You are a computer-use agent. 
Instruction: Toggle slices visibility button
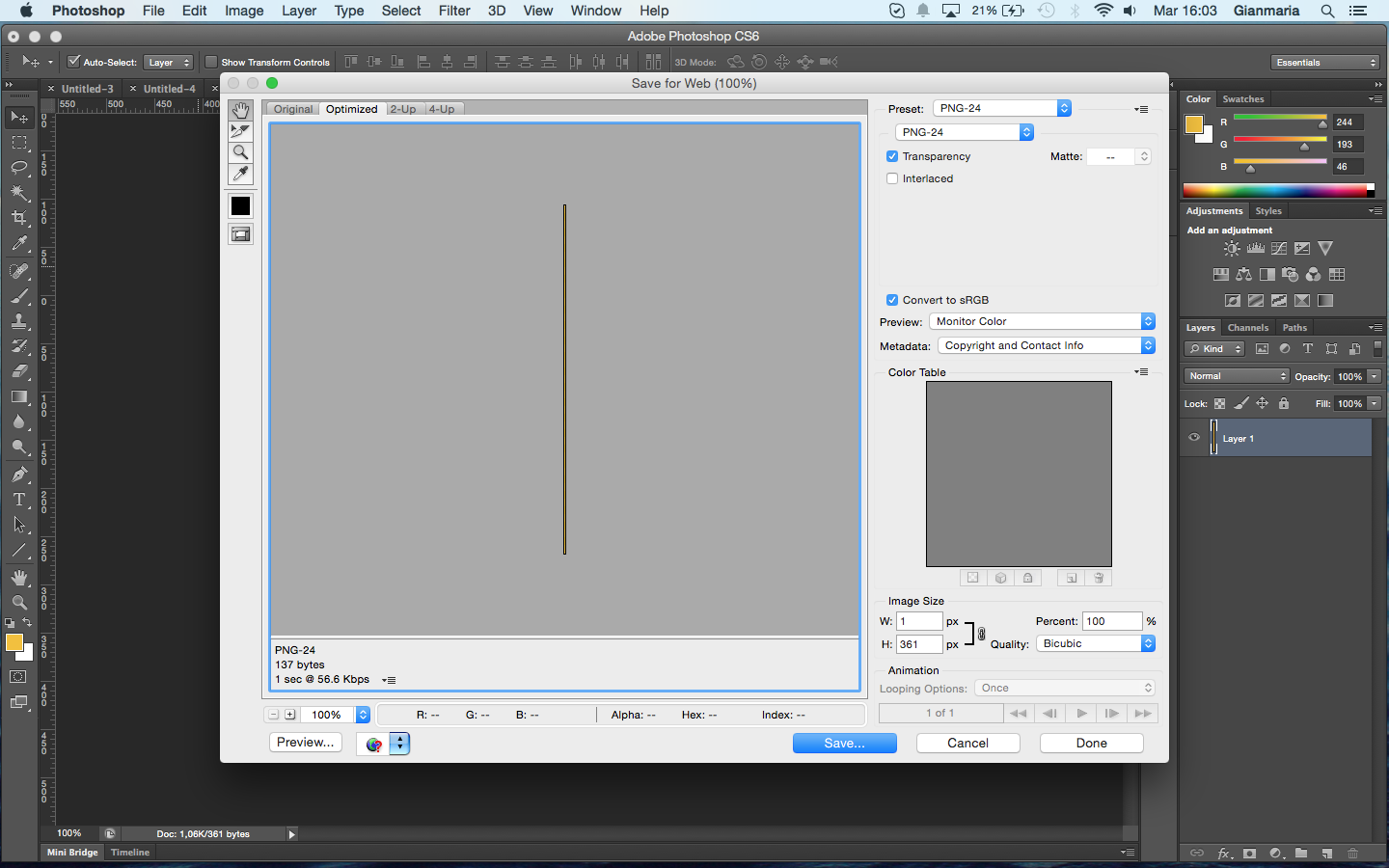(x=240, y=234)
